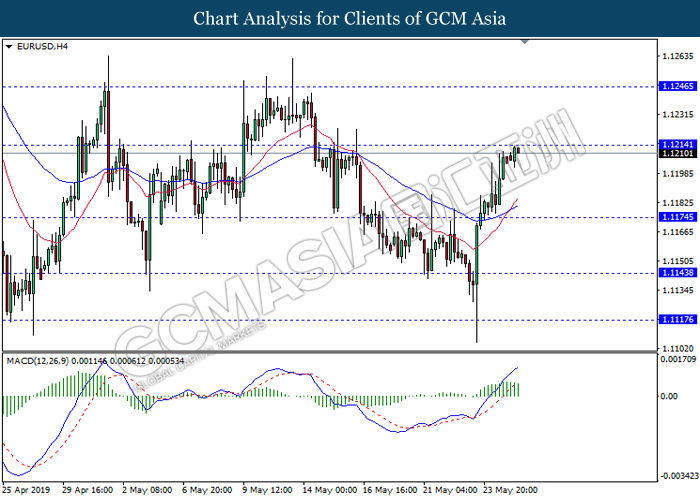Click the 9 May 12:00 time label
The image size is (700, 500).
pos(267,490)
